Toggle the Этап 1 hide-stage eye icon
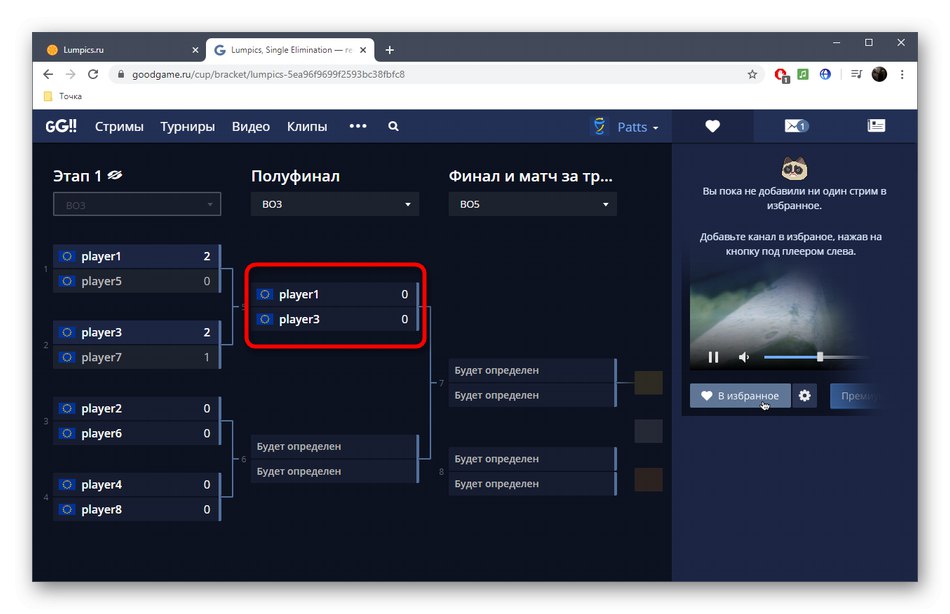Image resolution: width=950 pixels, height=614 pixels. point(115,175)
